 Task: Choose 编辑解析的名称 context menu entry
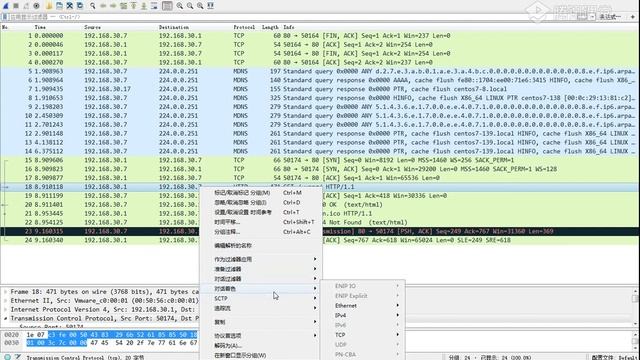[x=260, y=246]
